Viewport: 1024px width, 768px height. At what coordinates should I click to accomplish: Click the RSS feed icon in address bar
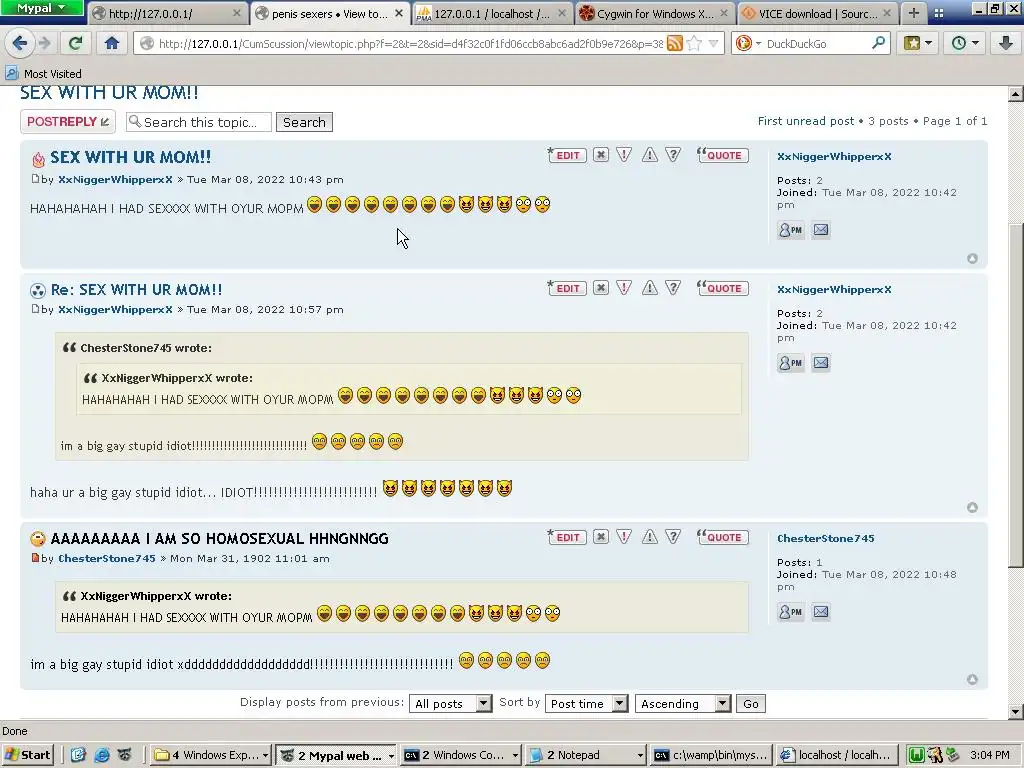675,43
